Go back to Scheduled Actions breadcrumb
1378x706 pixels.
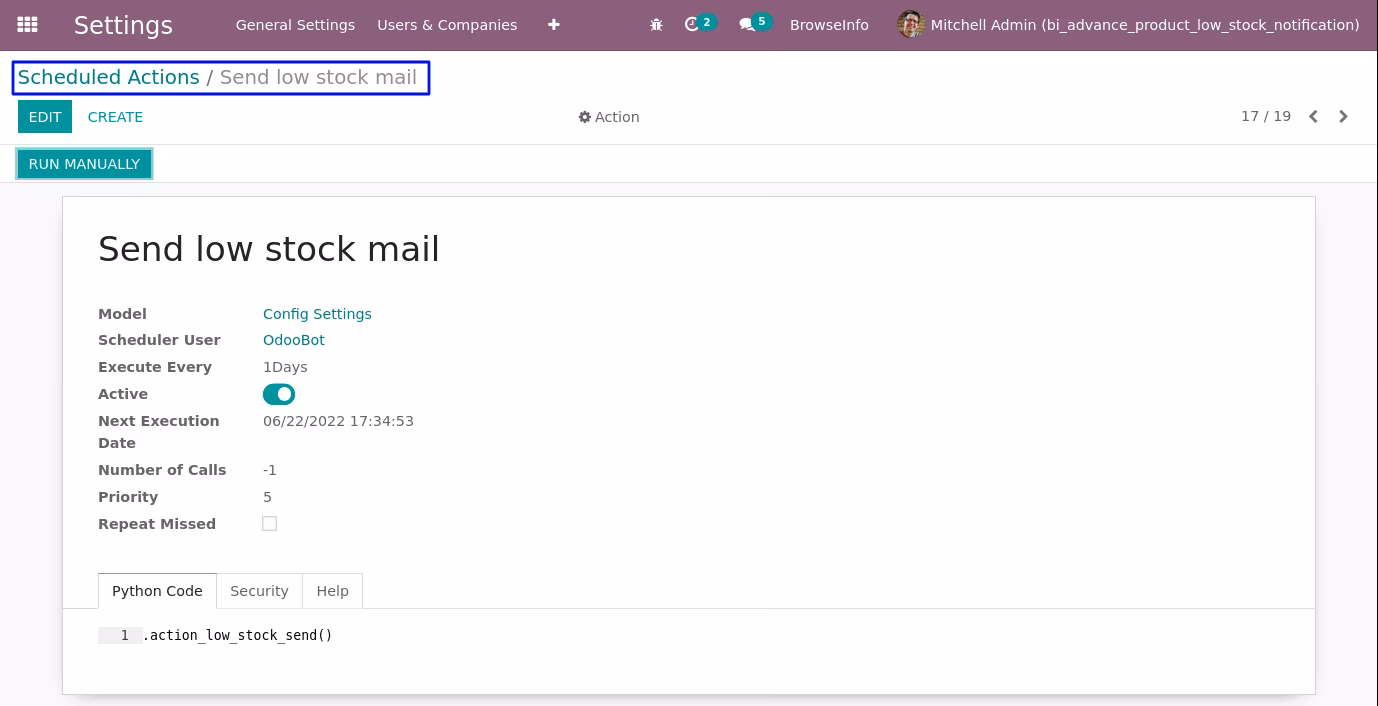[x=109, y=77]
